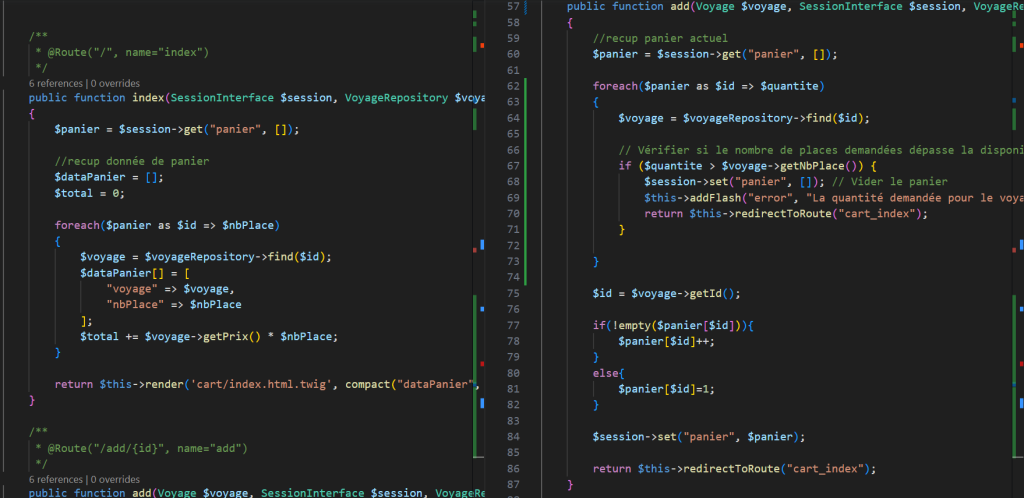
Task: Place cursor on $dataPanier = [] declaration
Action: click(x=109, y=178)
